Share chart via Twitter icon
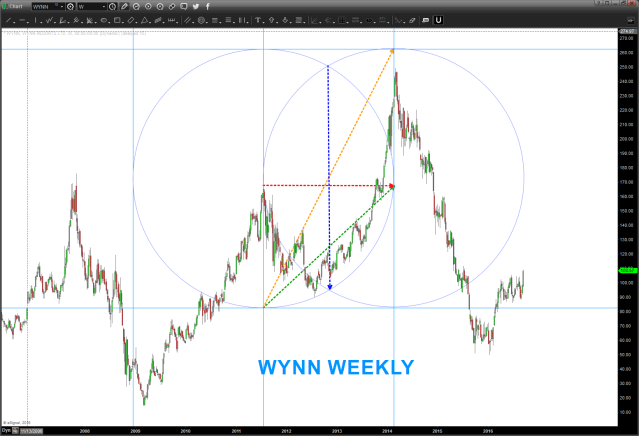This screenshot has height=436, width=639. (196, 7)
